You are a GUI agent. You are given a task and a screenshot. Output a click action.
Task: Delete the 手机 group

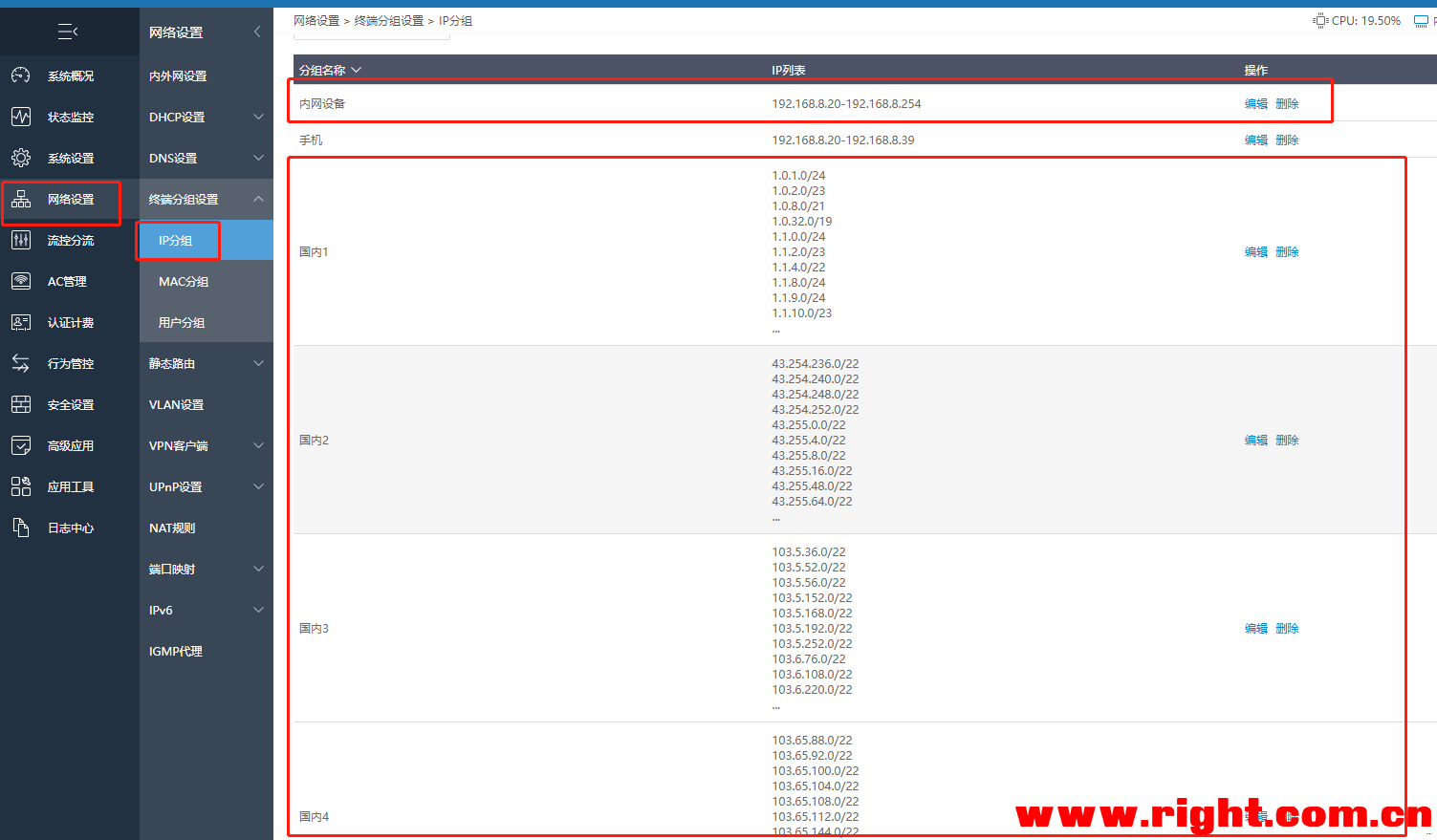(1287, 140)
